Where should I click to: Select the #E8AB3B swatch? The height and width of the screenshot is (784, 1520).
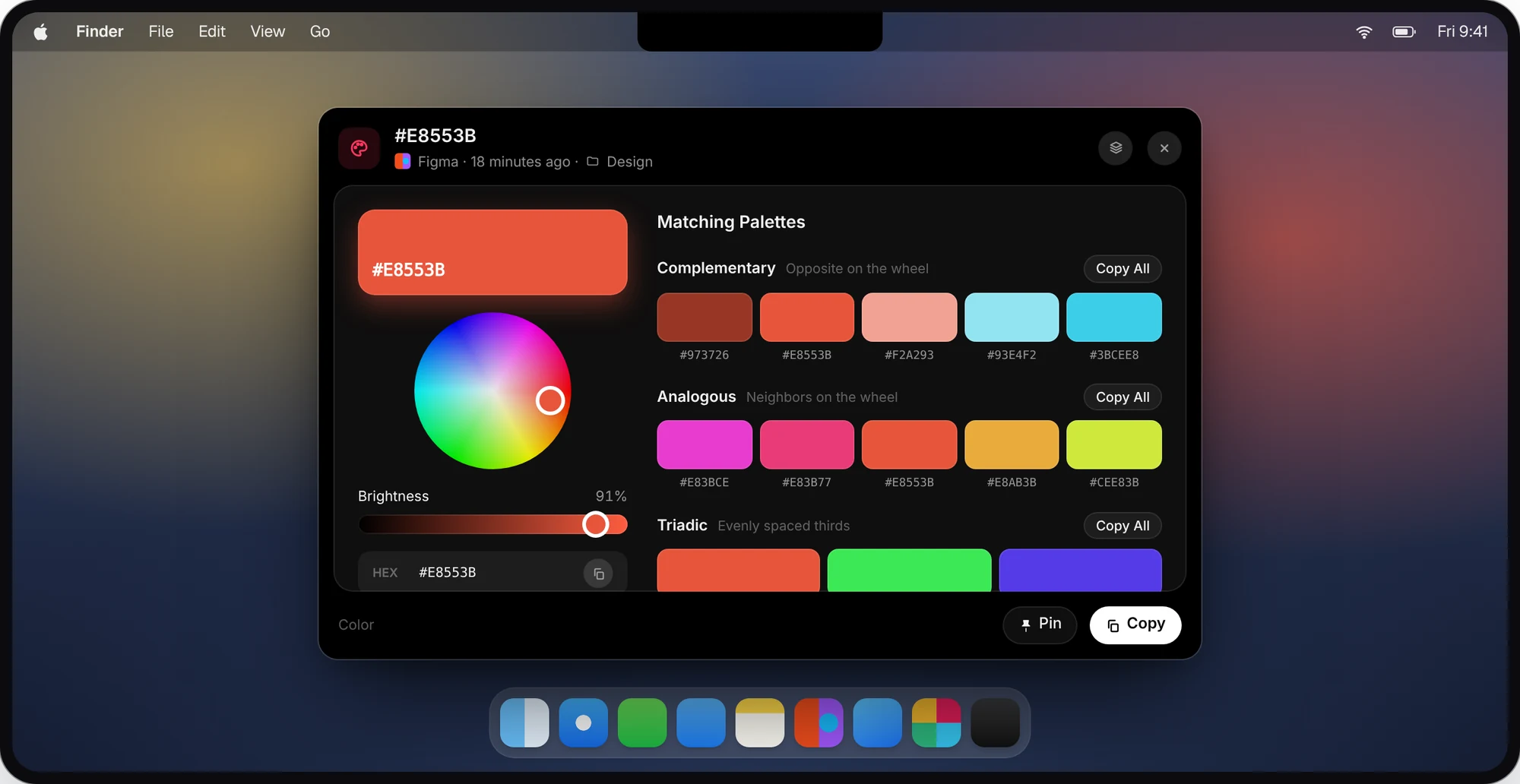(1012, 445)
